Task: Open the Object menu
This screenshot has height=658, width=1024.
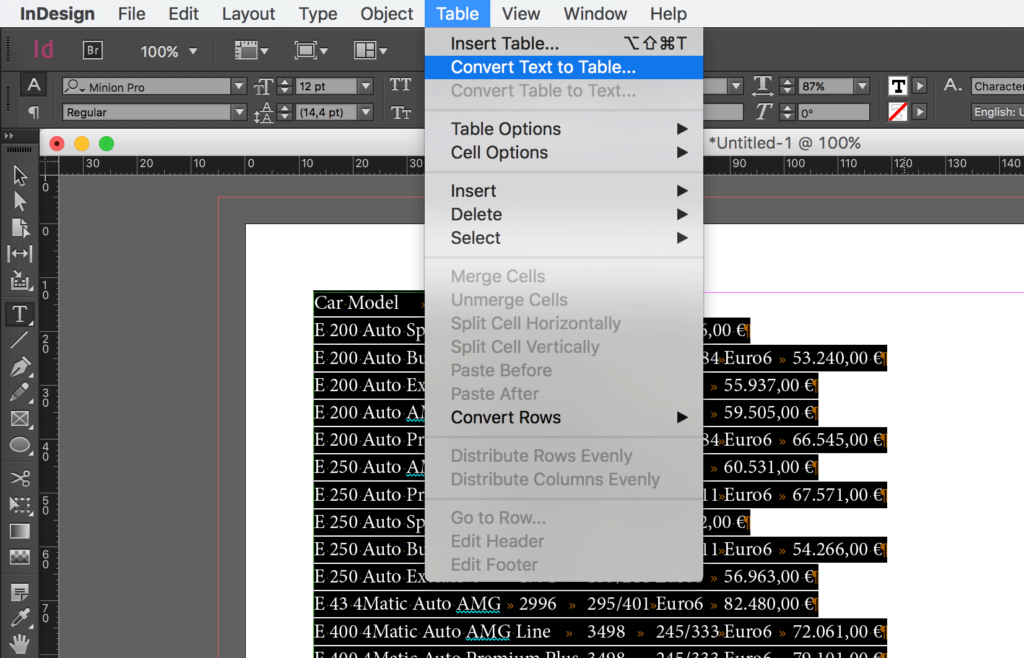Action: [x=387, y=14]
